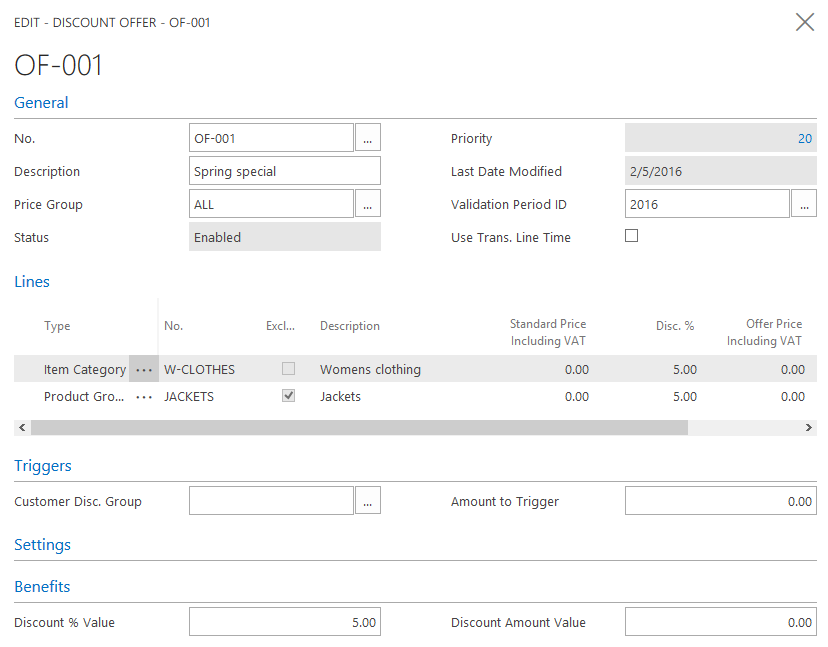Toggle Exclude checkbox on W-CLOTHES row

click(x=288, y=369)
